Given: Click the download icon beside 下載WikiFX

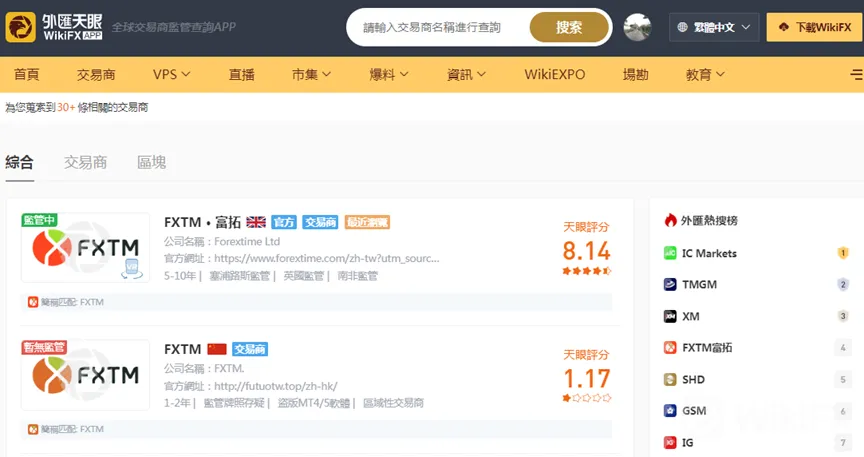Looking at the screenshot, I should tap(784, 27).
